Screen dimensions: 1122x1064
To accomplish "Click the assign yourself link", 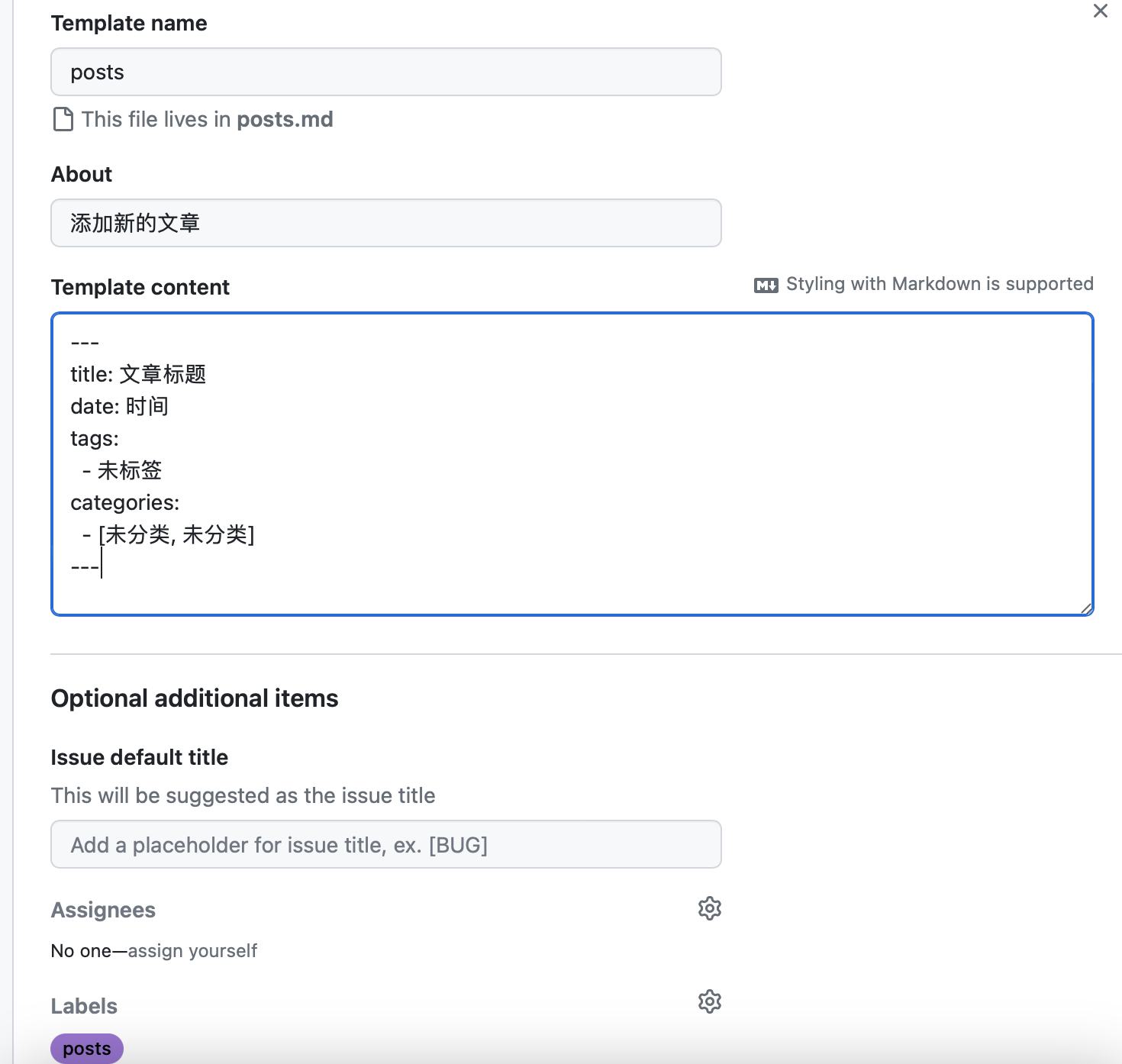I will click(193, 950).
